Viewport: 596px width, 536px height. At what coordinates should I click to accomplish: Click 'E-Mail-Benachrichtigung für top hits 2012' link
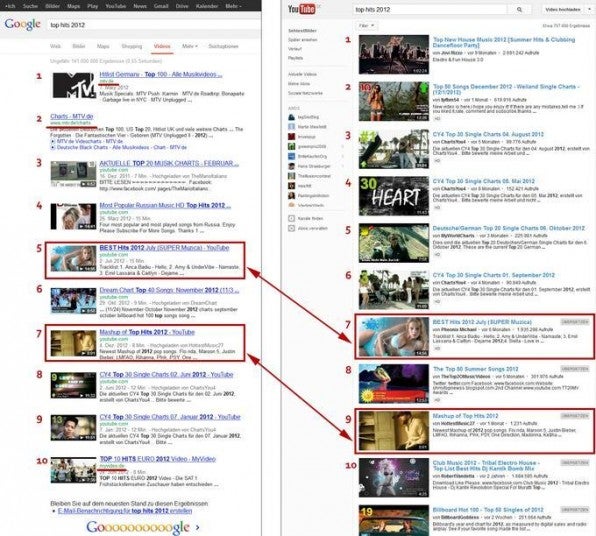click(x=125, y=511)
